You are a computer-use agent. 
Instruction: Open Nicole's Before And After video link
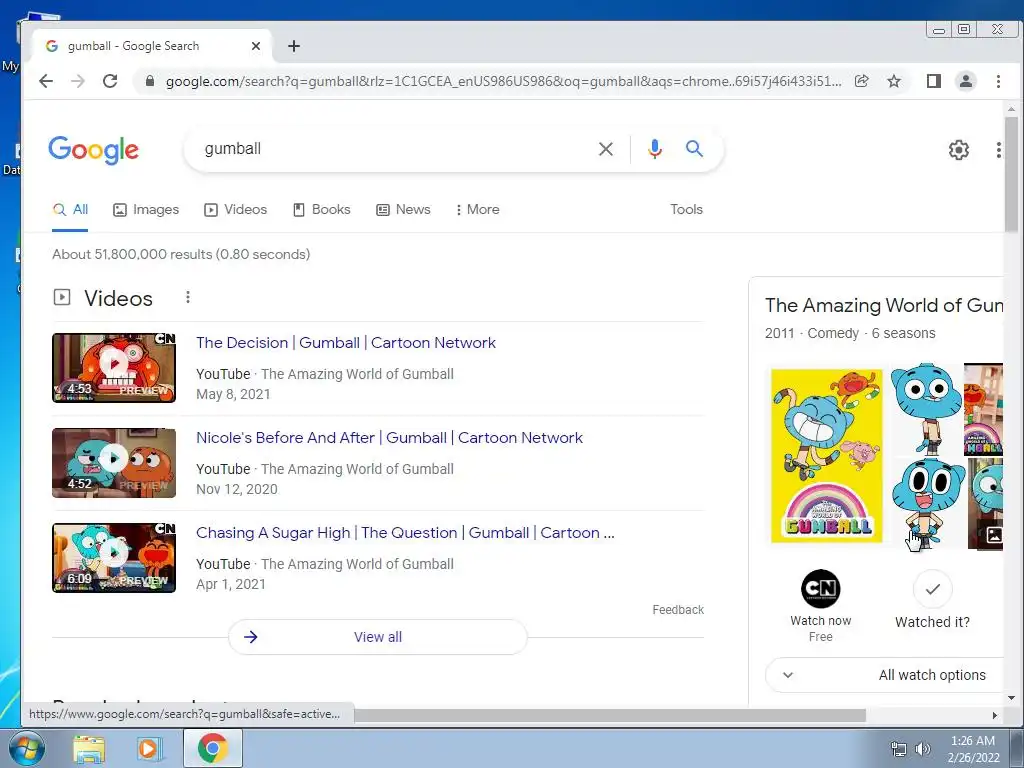(389, 438)
